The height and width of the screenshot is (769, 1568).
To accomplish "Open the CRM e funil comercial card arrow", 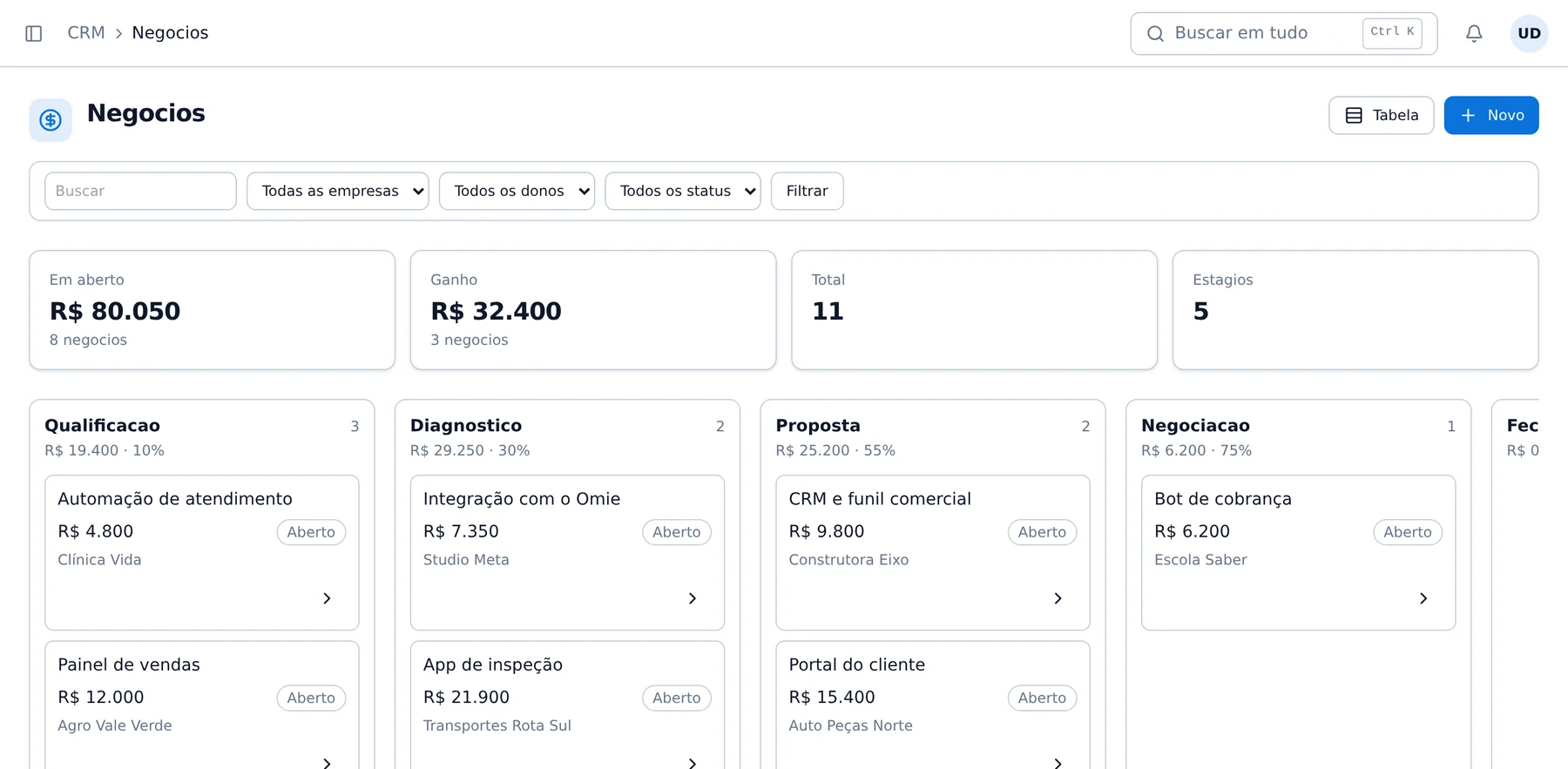I will [1058, 598].
